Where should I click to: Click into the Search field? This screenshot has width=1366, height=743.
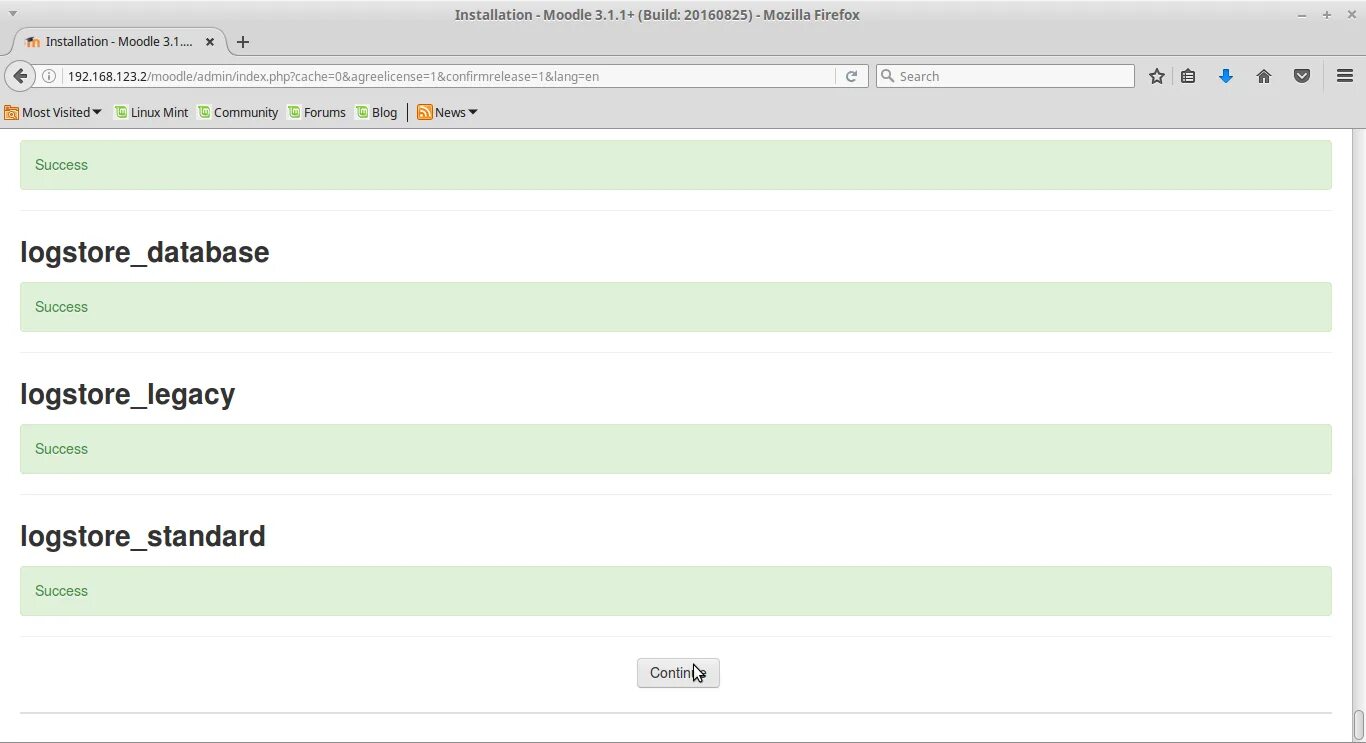[1005, 76]
